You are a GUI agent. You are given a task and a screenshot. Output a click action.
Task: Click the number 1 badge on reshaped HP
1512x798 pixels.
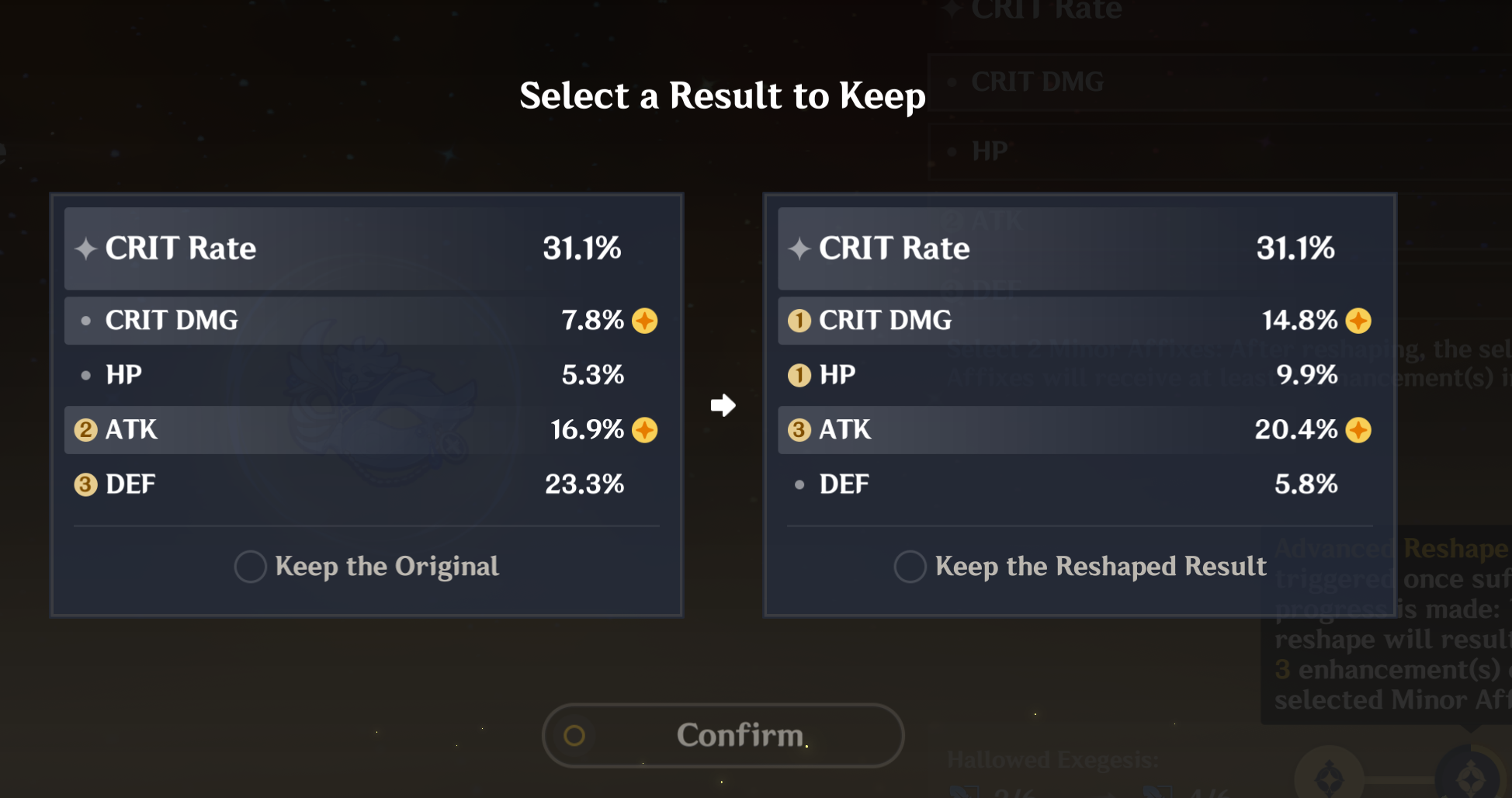(799, 376)
